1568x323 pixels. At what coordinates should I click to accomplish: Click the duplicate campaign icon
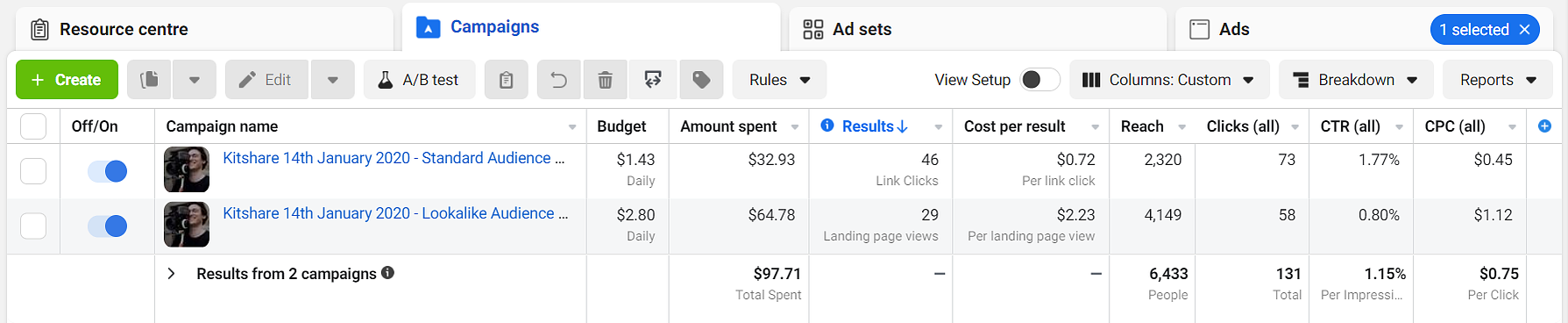click(x=150, y=80)
